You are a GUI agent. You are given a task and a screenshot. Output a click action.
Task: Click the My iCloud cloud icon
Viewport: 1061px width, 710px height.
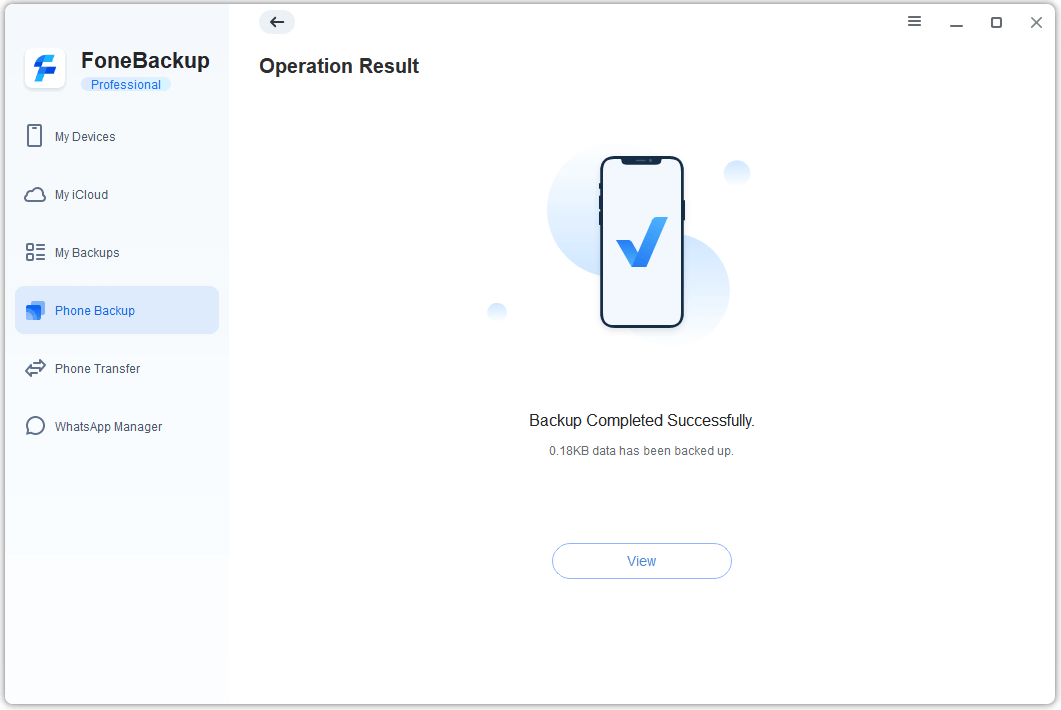pyautogui.click(x=35, y=194)
